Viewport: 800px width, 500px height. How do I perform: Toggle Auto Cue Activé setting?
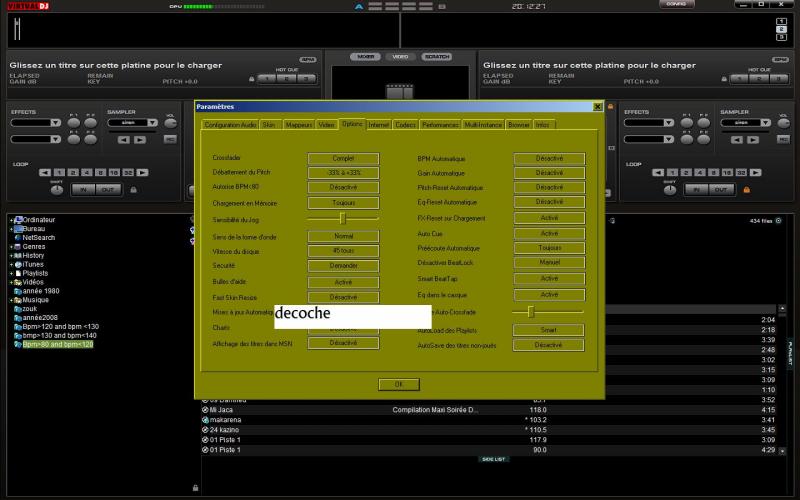(x=549, y=233)
